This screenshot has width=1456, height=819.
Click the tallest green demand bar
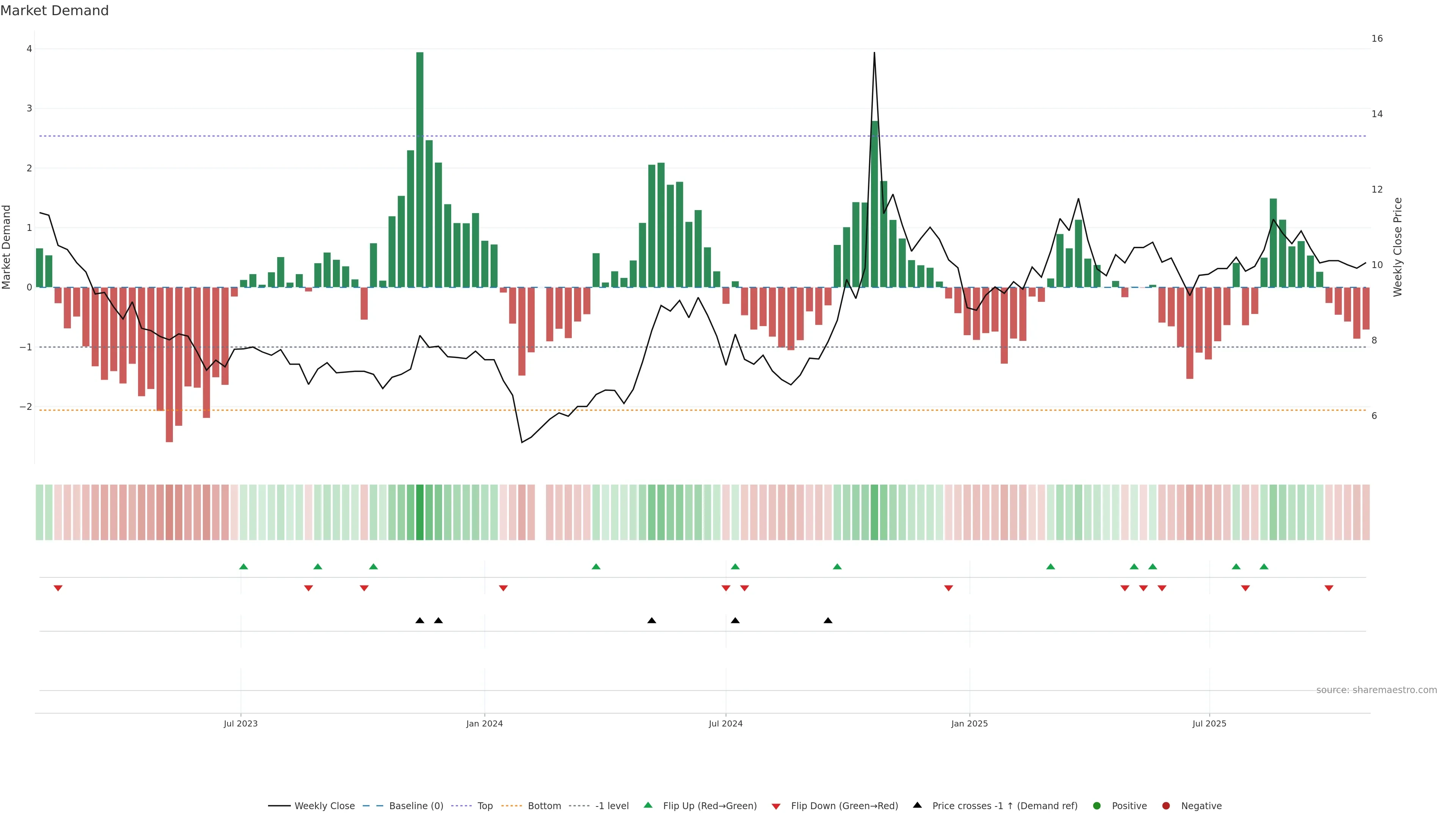click(x=420, y=169)
